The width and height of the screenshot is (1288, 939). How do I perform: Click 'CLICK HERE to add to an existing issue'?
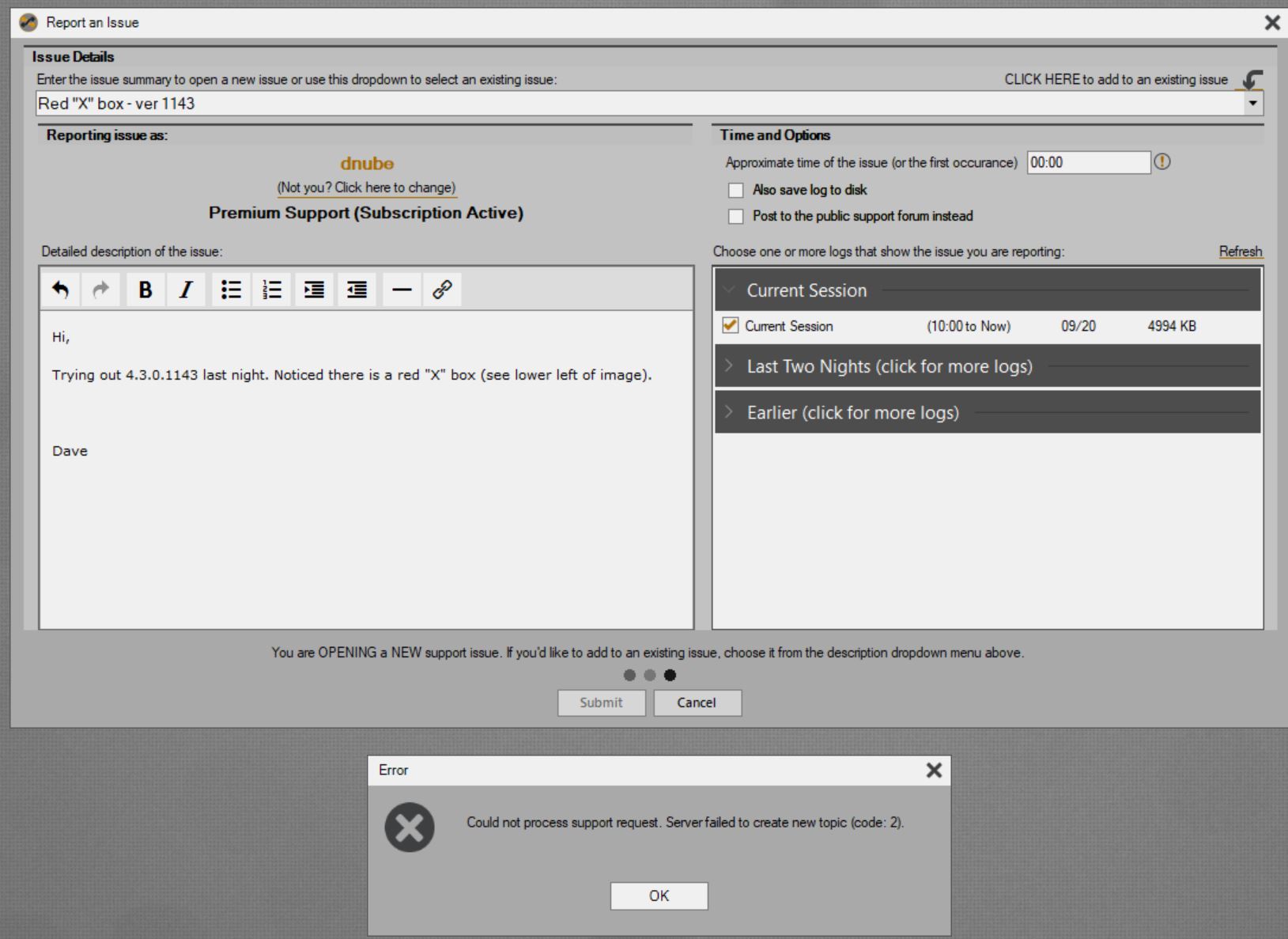click(1116, 79)
